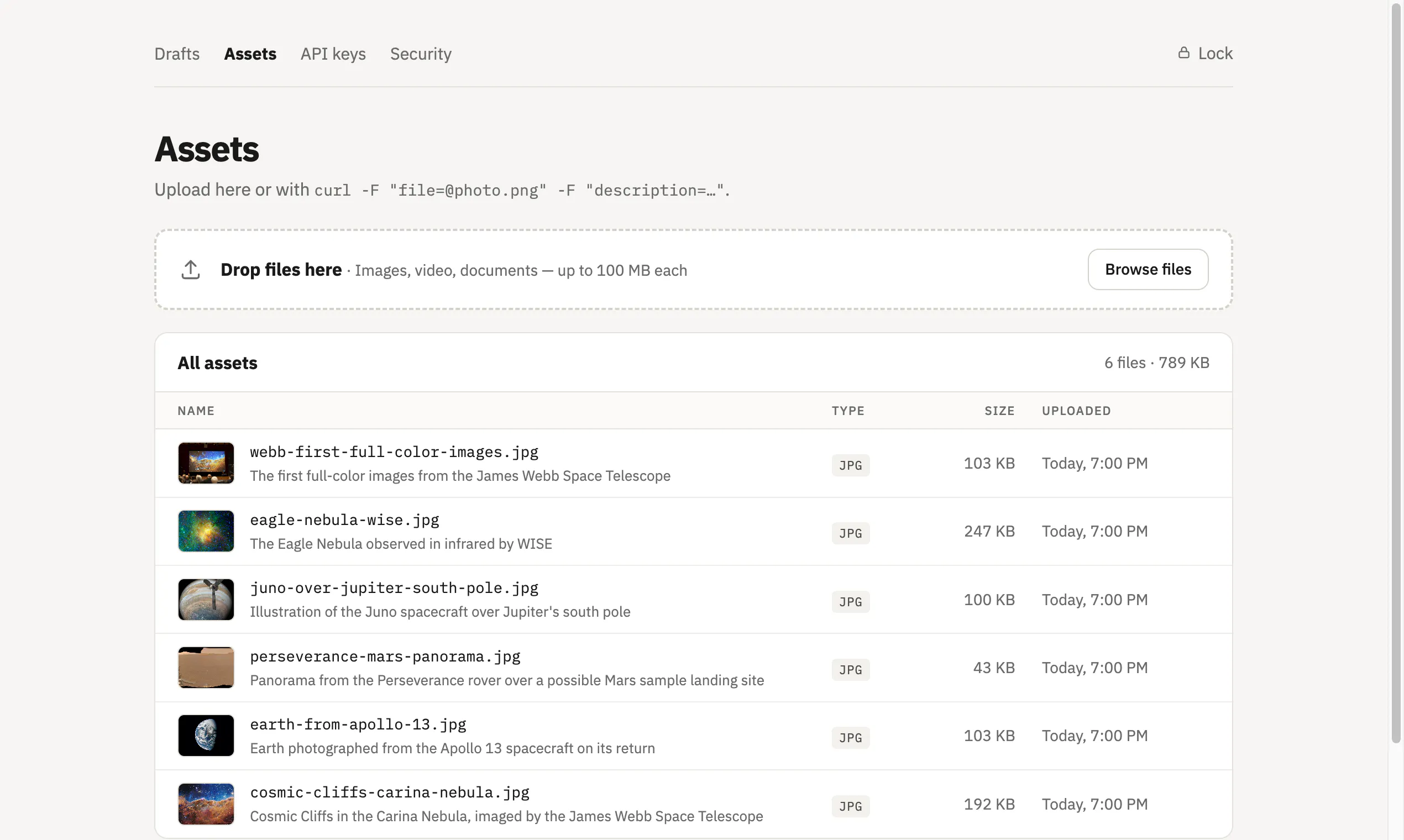Click the 'Drop files here' label

281,270
